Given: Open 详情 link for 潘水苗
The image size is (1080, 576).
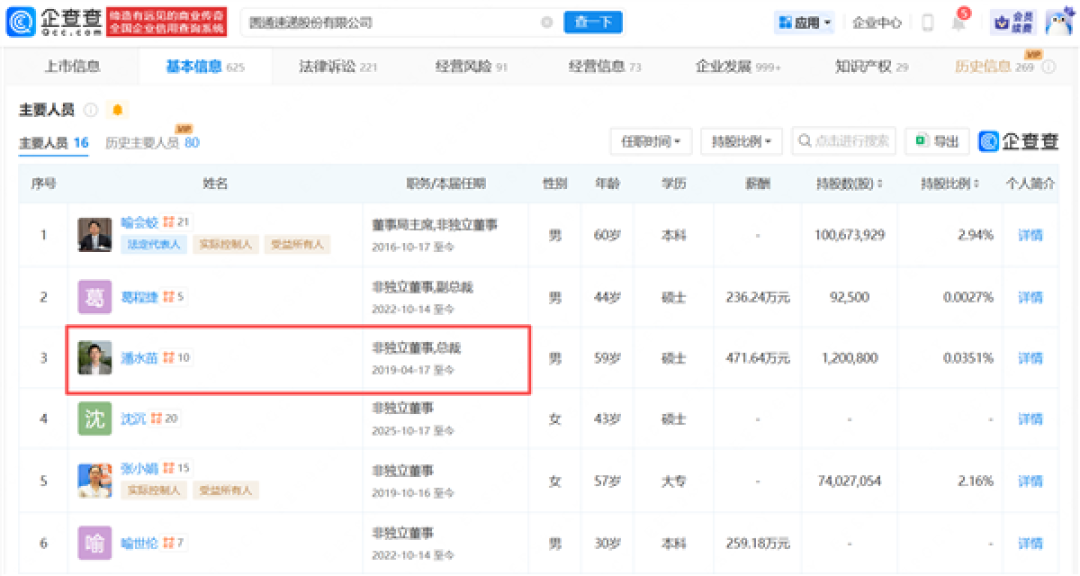Looking at the screenshot, I should tap(1030, 358).
